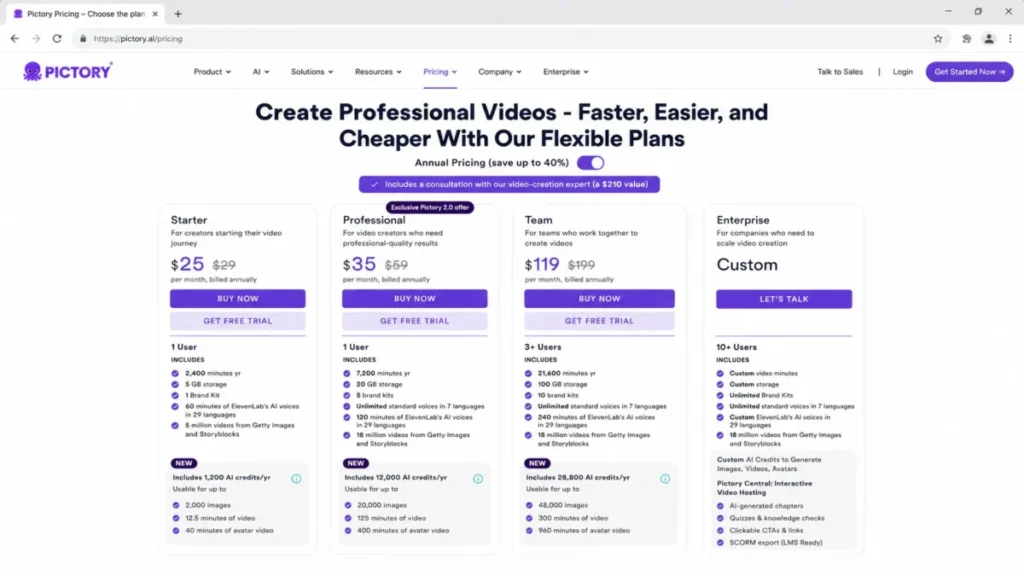
Task: Open the Pricing dropdown
Action: pyautogui.click(x=440, y=72)
